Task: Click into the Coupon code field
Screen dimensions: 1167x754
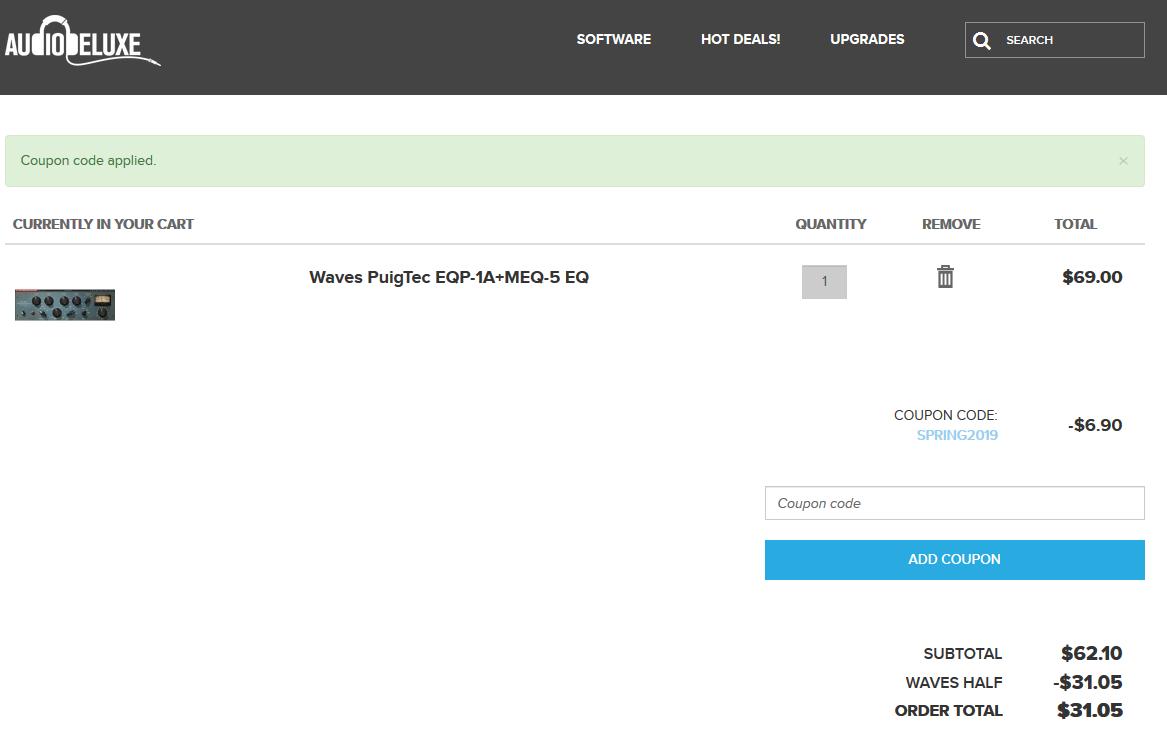Action: (954, 503)
